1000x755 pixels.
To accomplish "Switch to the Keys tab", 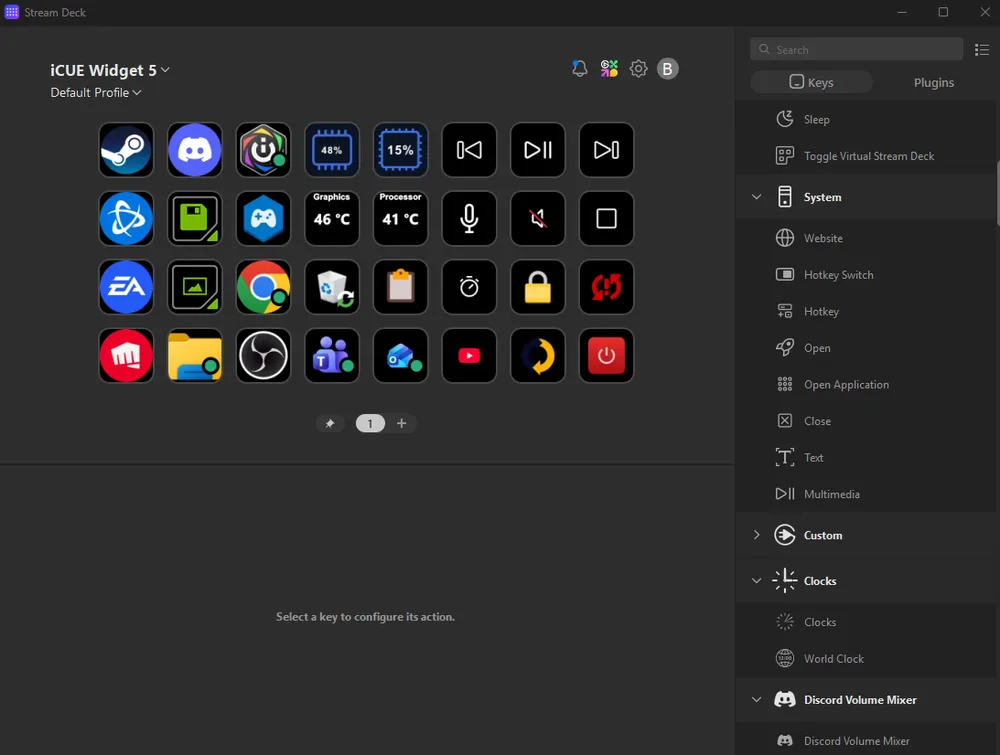I will (x=811, y=82).
